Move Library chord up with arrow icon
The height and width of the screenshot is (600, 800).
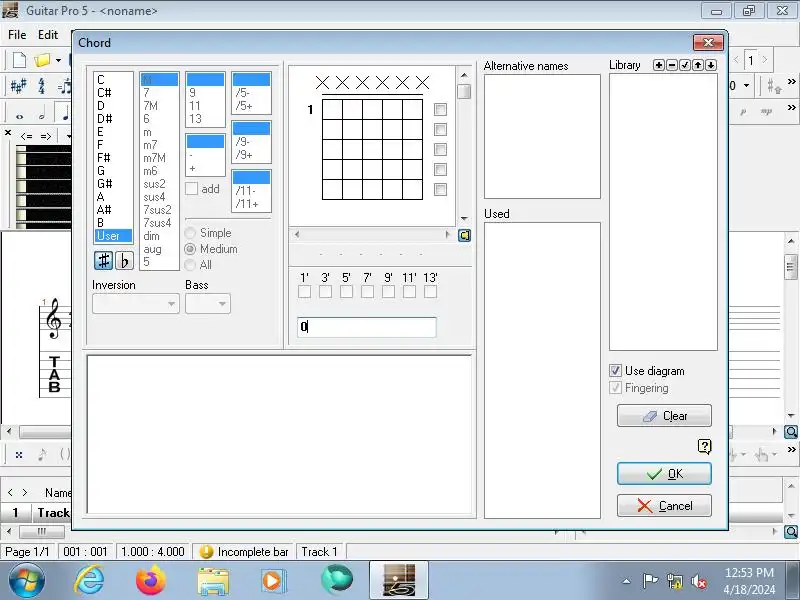(x=697, y=65)
